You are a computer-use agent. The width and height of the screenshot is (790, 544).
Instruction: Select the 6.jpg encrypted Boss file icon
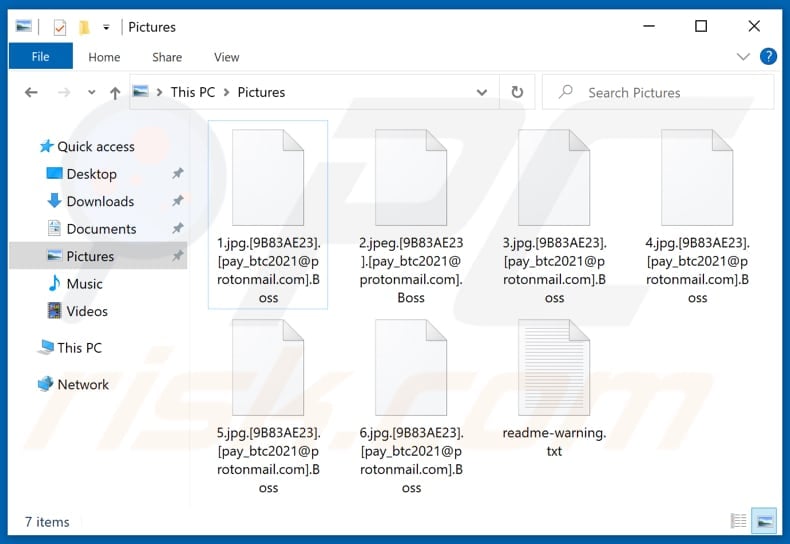pos(411,367)
